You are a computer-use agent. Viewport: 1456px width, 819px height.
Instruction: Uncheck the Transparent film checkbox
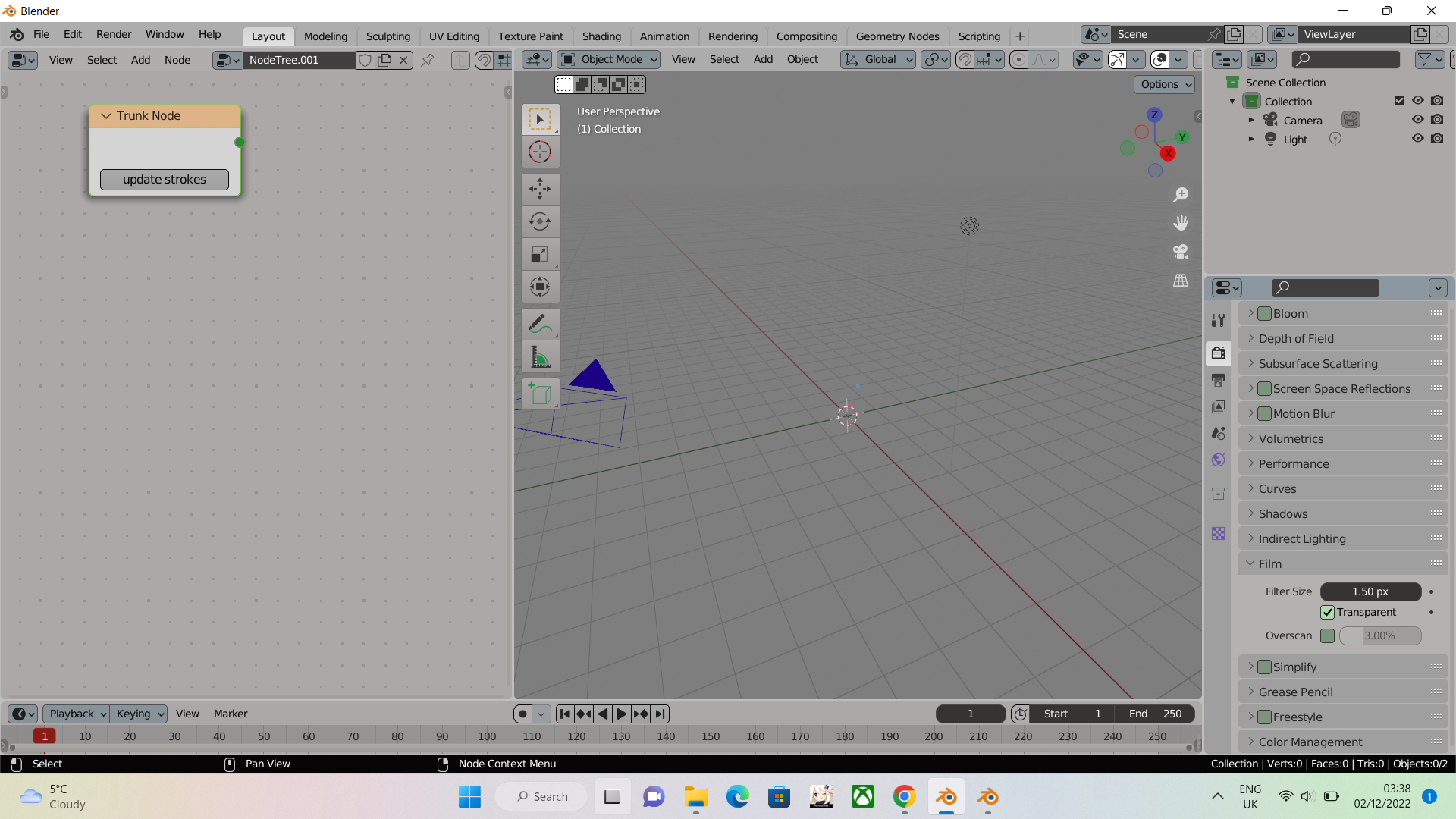click(x=1327, y=612)
